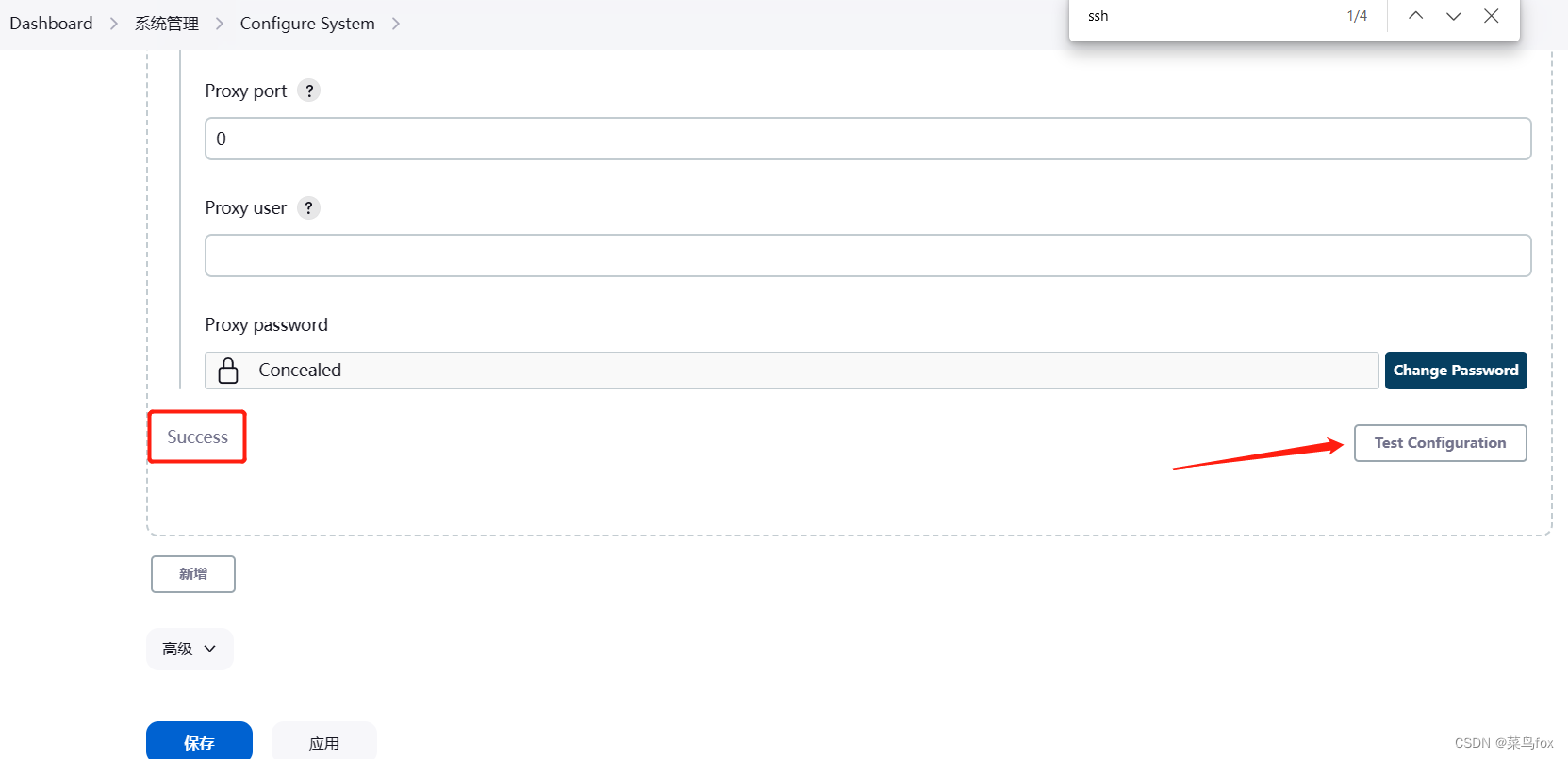Expand the 高级 advanced section
1568x759 pixels.
coord(190,649)
